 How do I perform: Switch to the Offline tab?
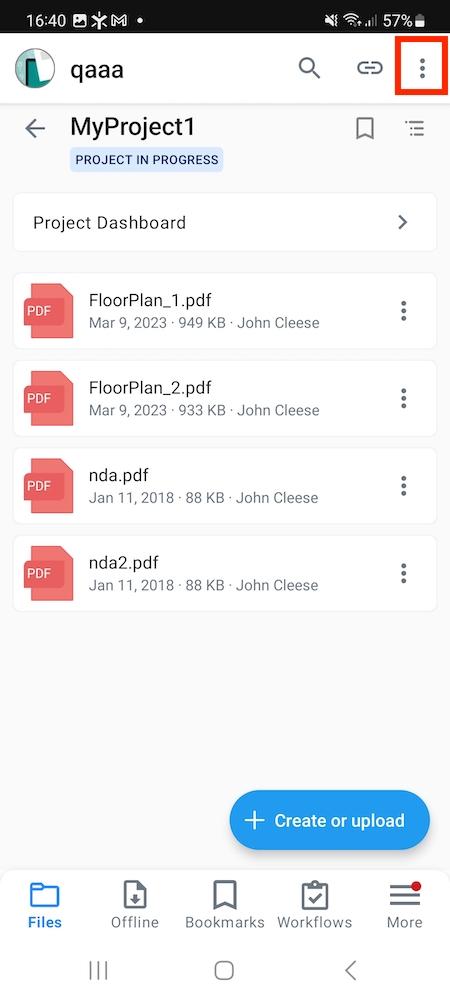(134, 904)
